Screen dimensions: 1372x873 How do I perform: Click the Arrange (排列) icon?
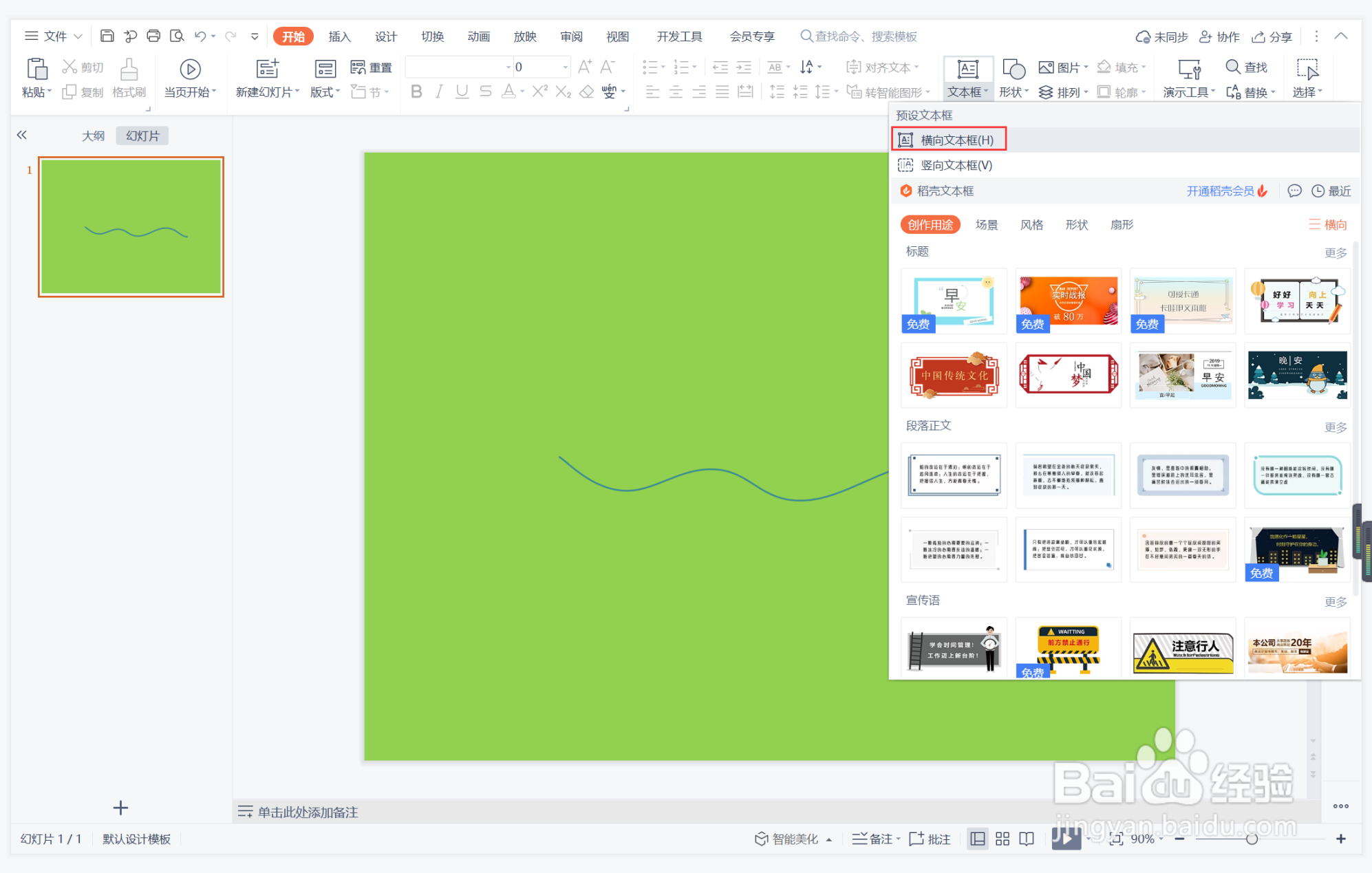point(1046,91)
